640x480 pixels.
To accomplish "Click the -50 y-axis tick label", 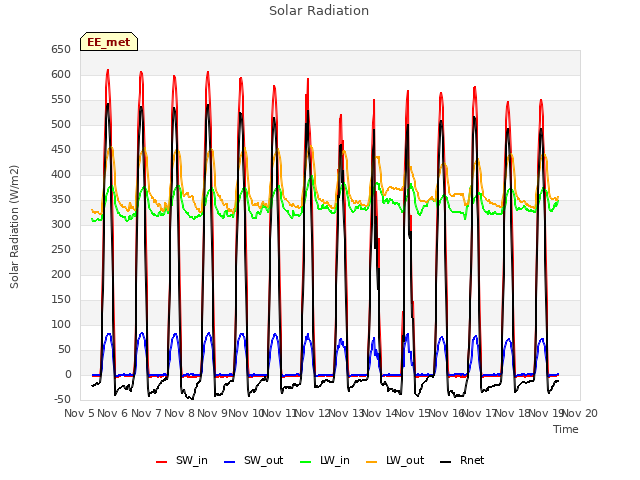I will click(62, 400).
